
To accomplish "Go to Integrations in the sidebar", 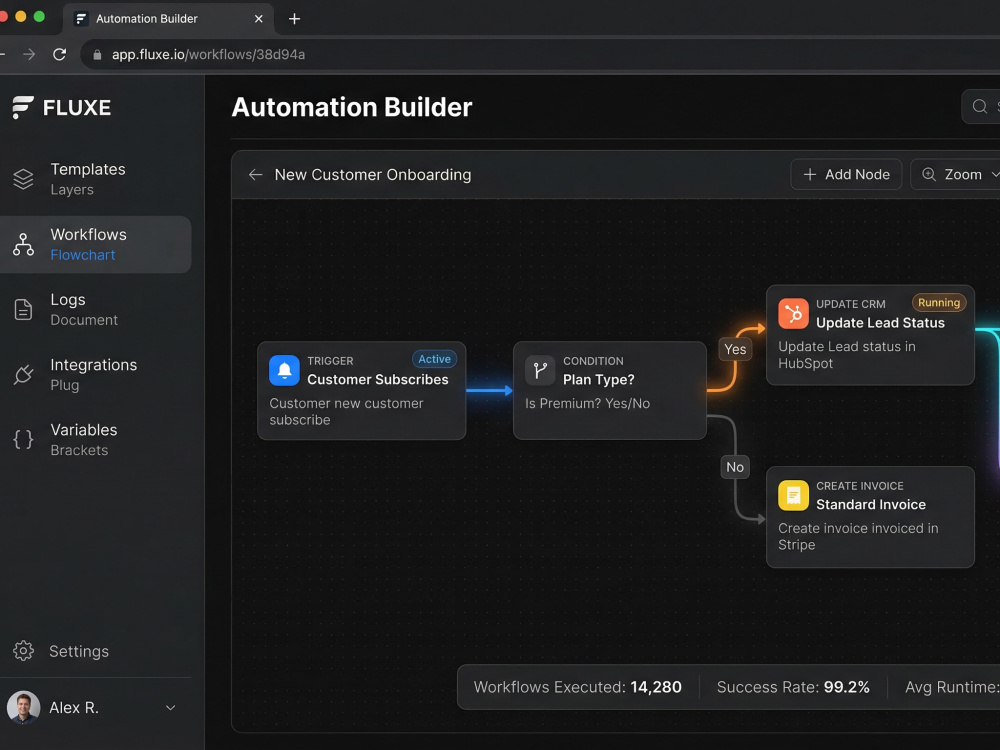I will pos(96,374).
